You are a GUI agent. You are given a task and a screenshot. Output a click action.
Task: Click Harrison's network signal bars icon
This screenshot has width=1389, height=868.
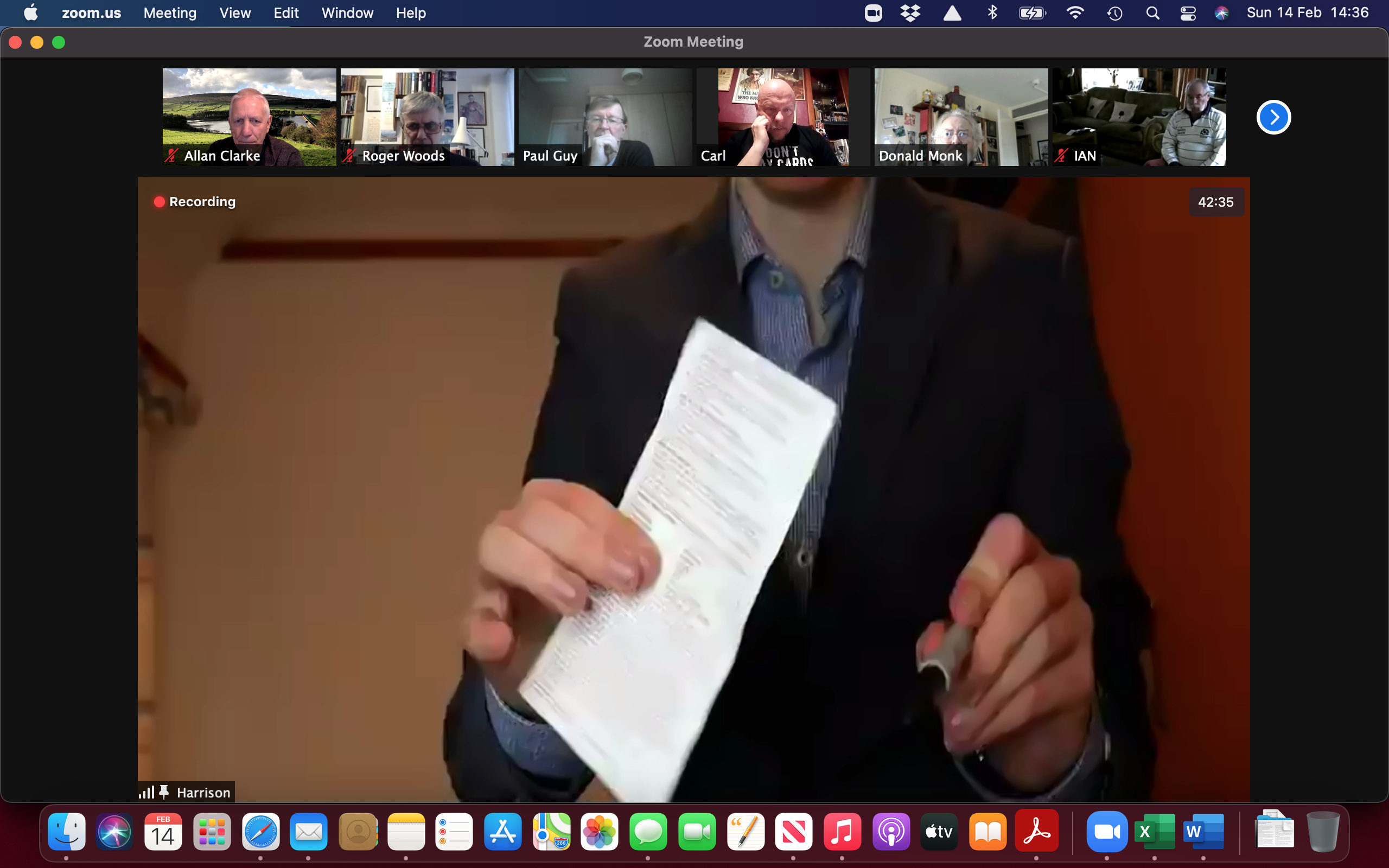[x=146, y=792]
